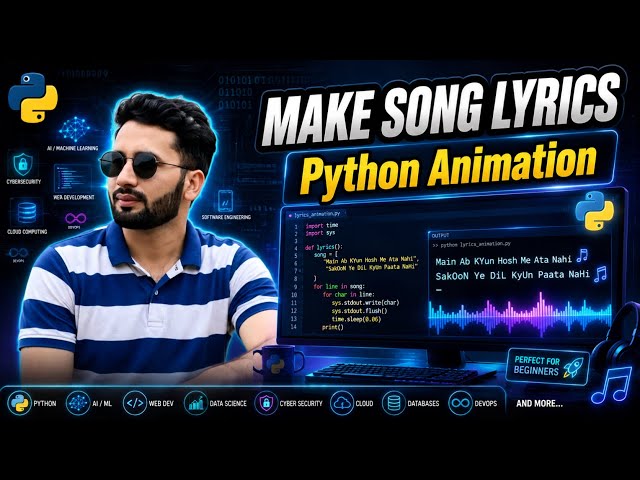The width and height of the screenshot is (640, 480).
Task: Click the Databases cylinder icon in bottom bar
Action: pos(394,403)
